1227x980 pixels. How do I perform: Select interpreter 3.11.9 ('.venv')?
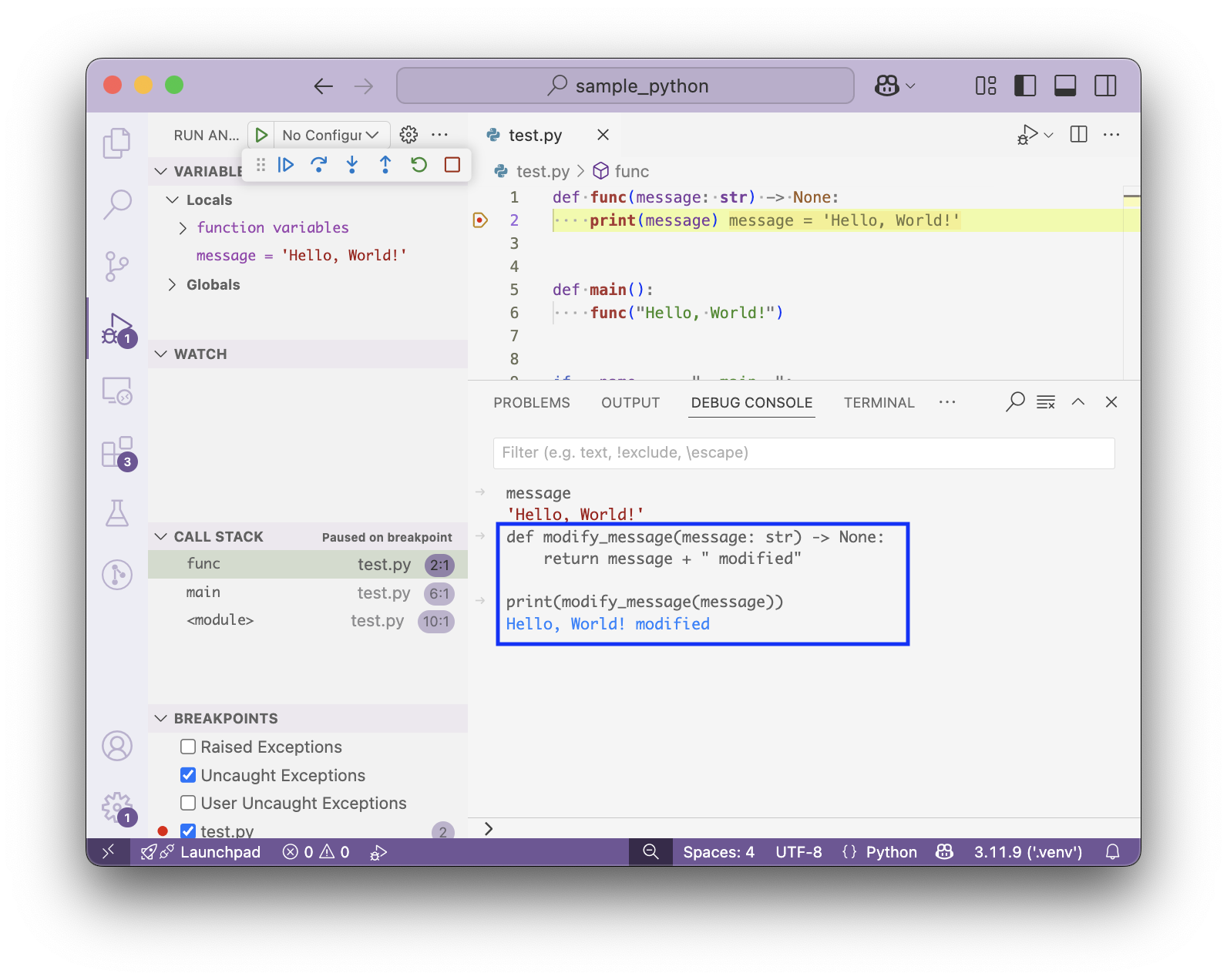[1027, 851]
